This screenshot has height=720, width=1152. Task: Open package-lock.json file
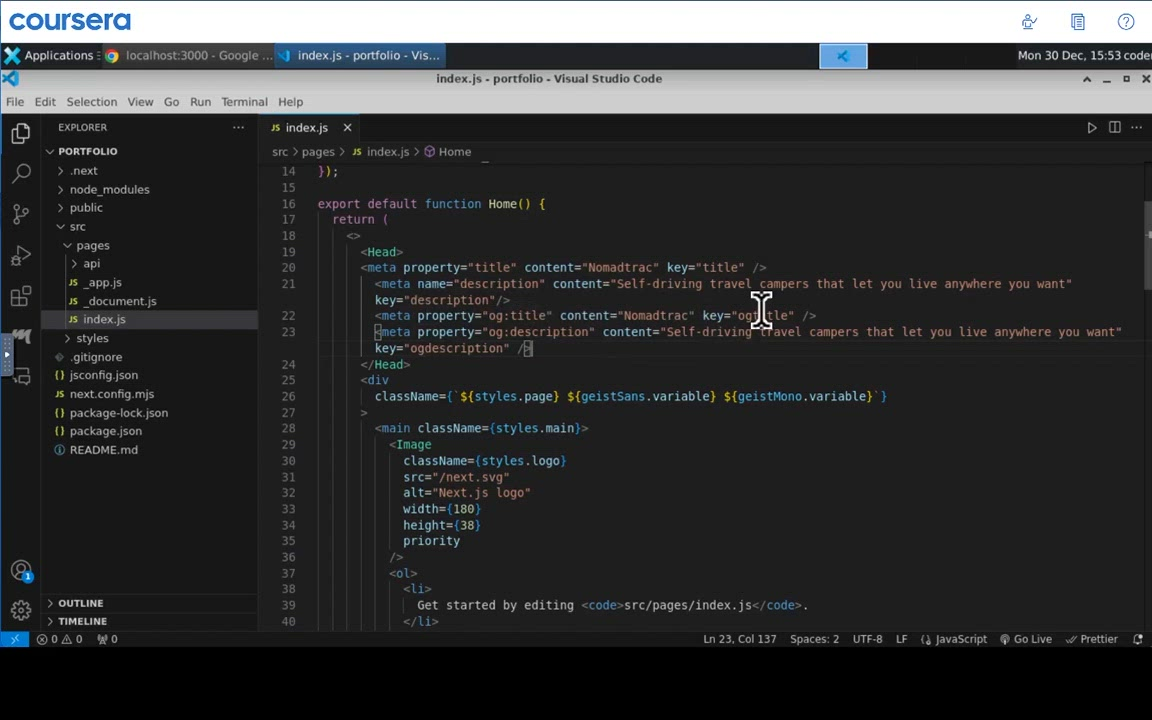point(150,413)
